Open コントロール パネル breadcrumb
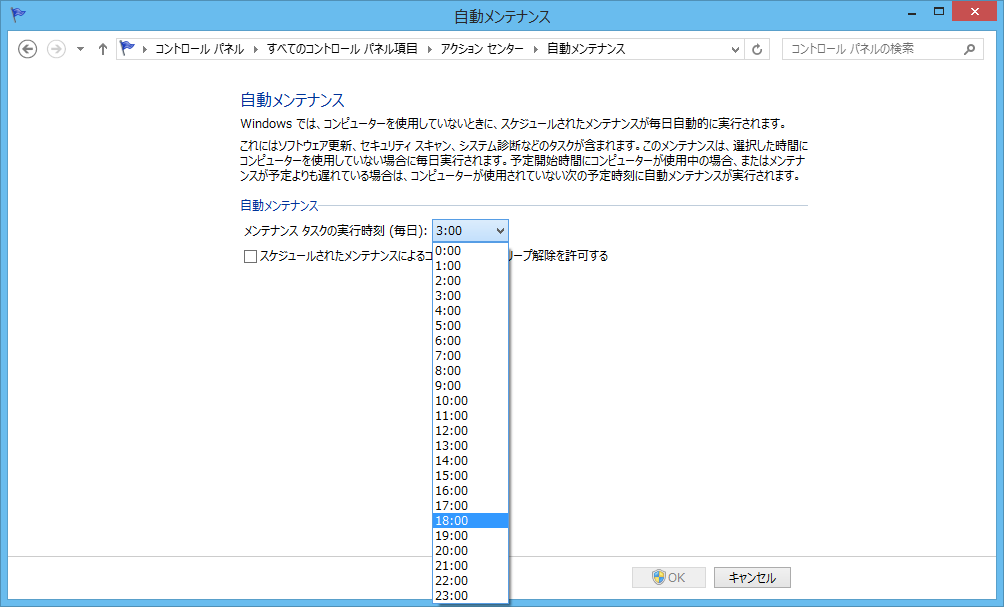The width and height of the screenshot is (1004, 607). (200, 49)
